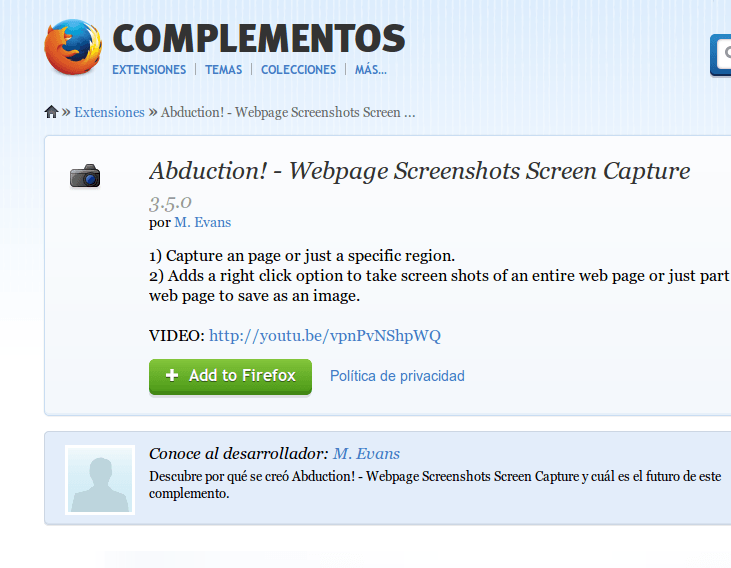731x568 pixels.
Task: Click the developer avatar thumbnail
Action: pos(100,480)
